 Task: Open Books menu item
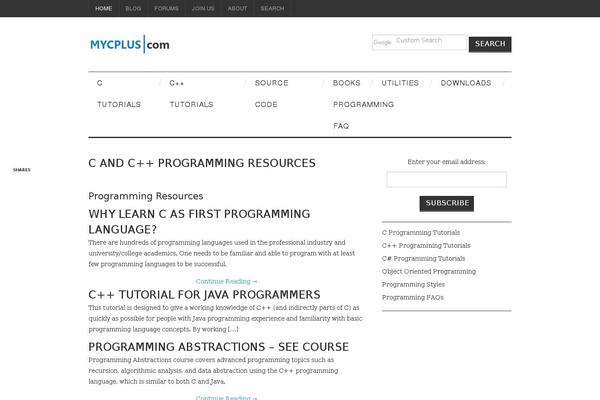click(x=346, y=83)
